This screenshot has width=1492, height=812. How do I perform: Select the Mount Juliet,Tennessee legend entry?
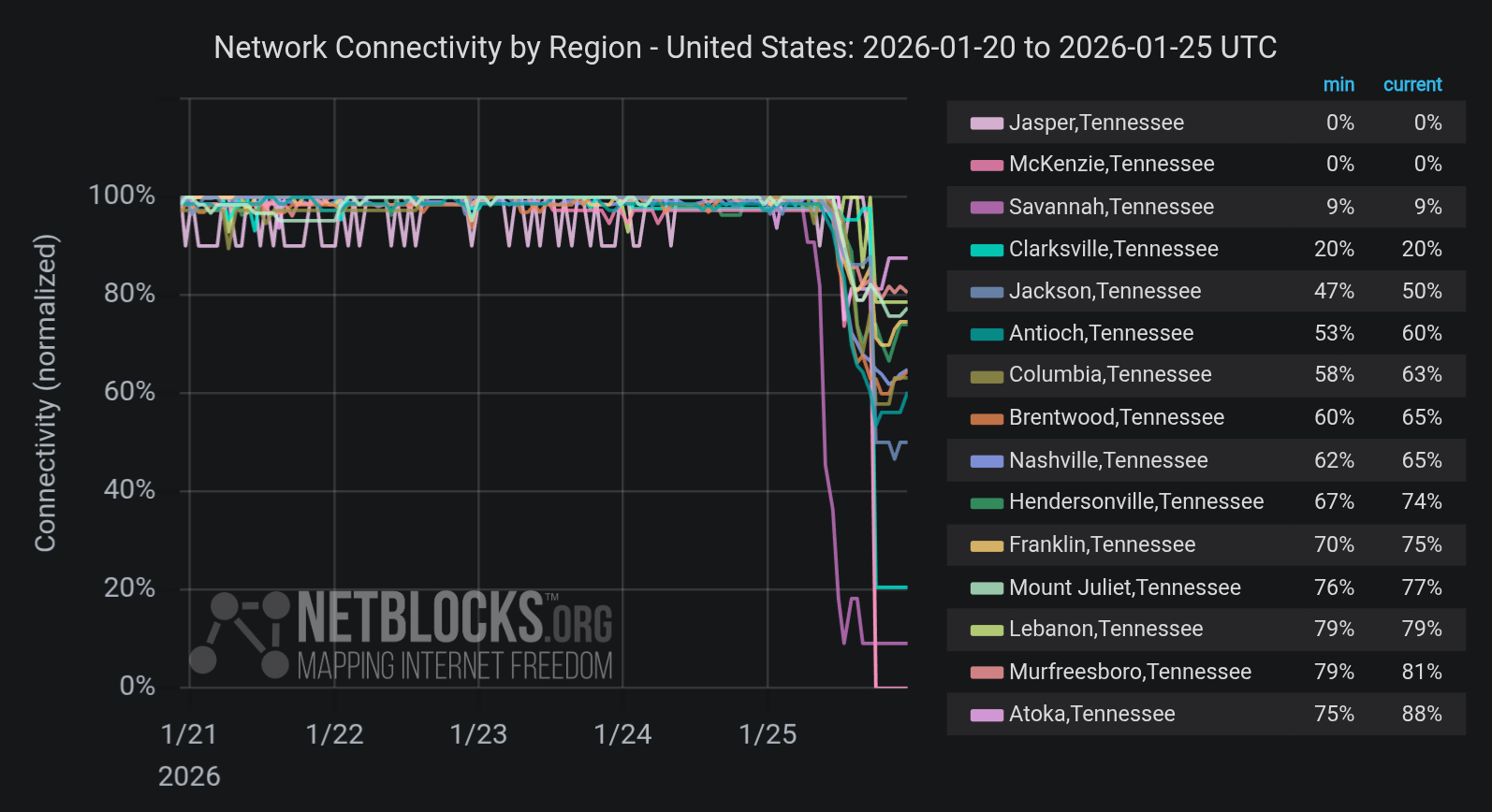click(1124, 587)
